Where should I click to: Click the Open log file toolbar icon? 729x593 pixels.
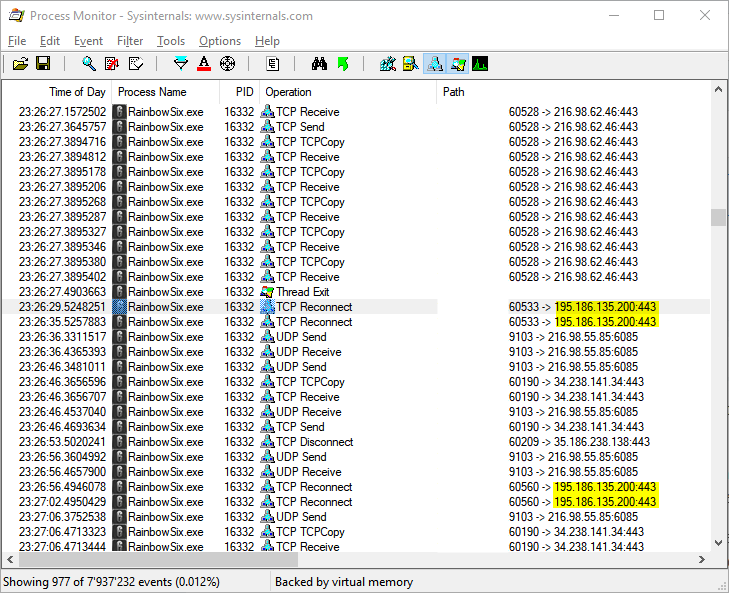[20, 64]
